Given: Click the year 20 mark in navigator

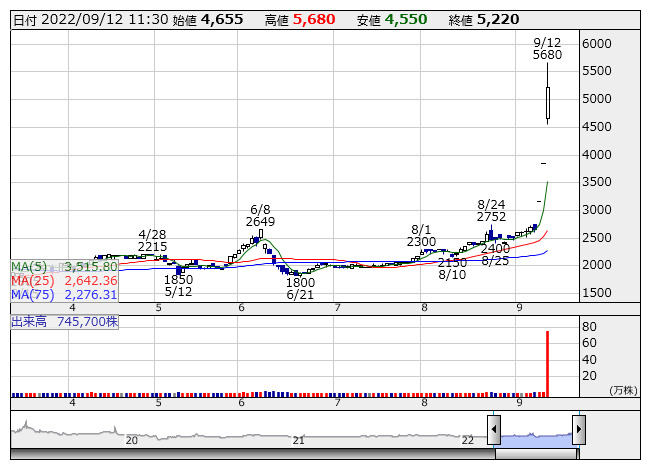Looking at the screenshot, I should pyautogui.click(x=131, y=440).
